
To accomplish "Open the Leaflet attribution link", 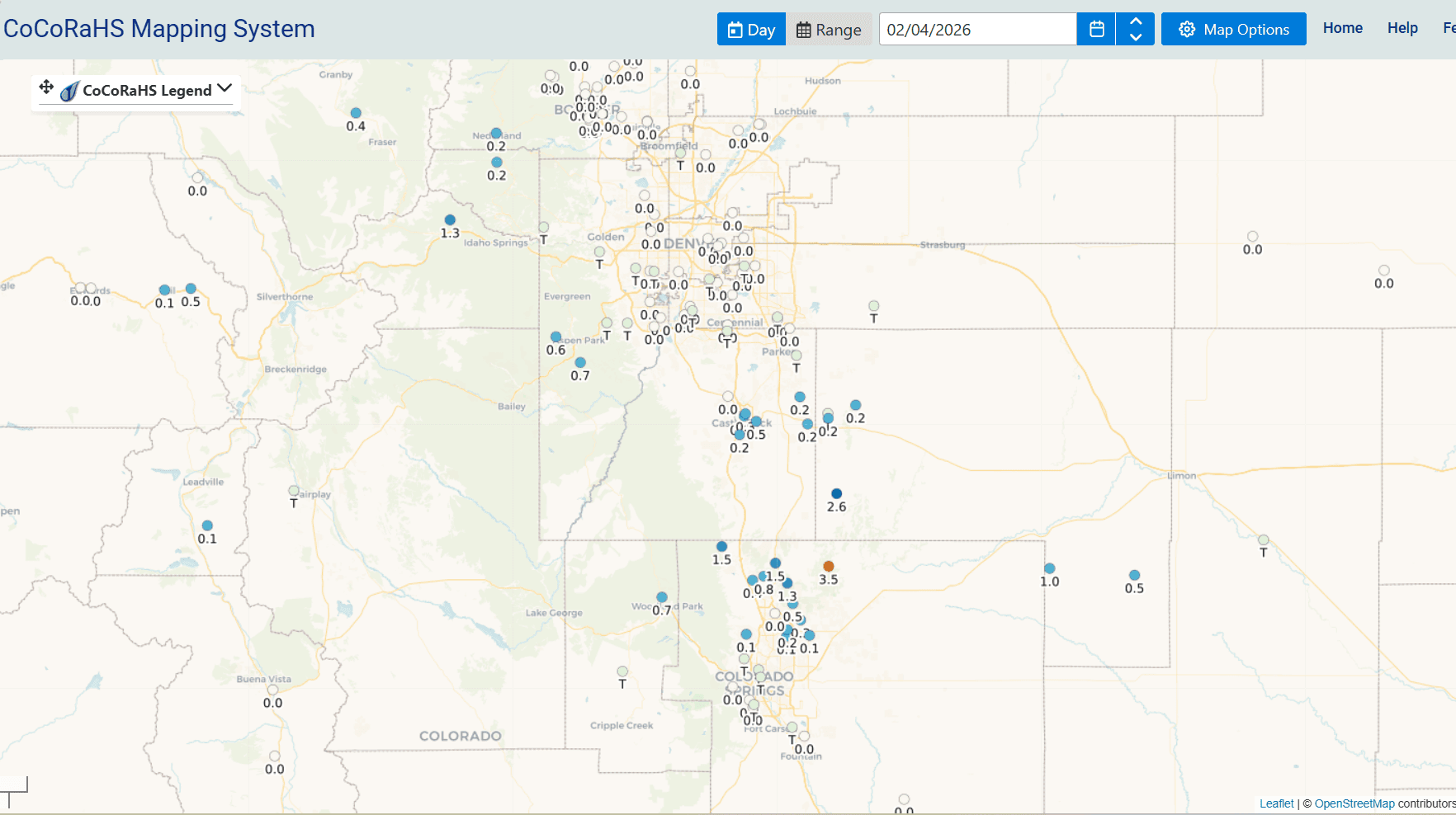I will point(1276,803).
